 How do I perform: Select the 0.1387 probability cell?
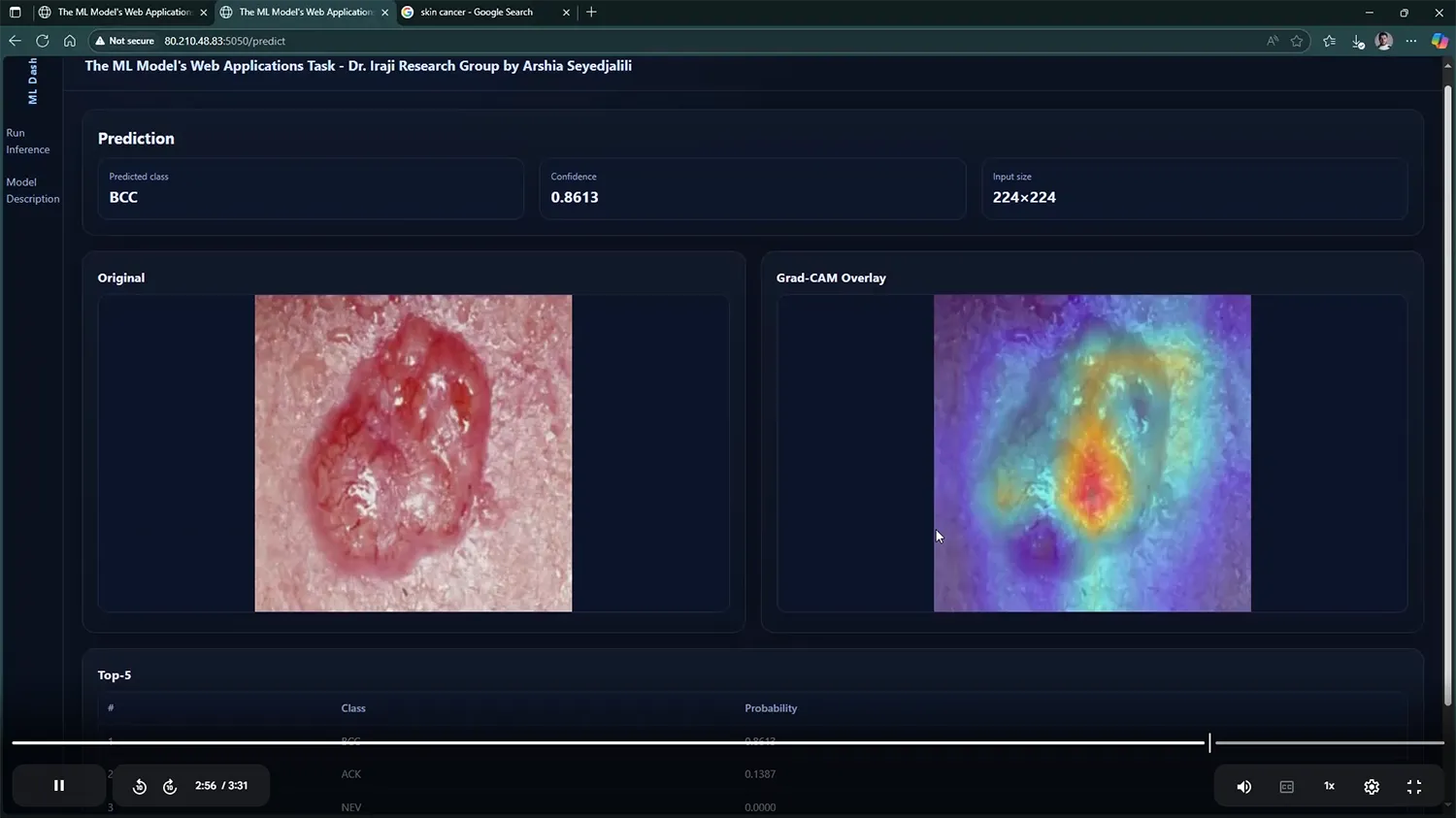760,774
